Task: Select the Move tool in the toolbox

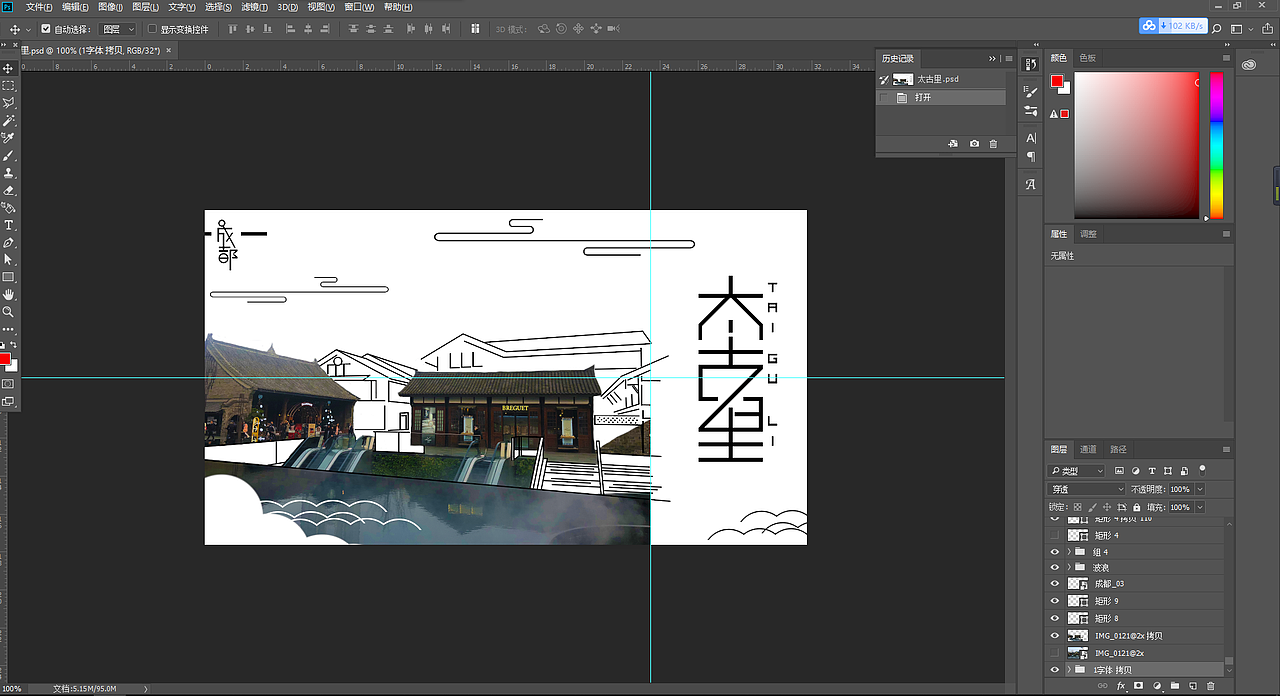Action: 9,68
